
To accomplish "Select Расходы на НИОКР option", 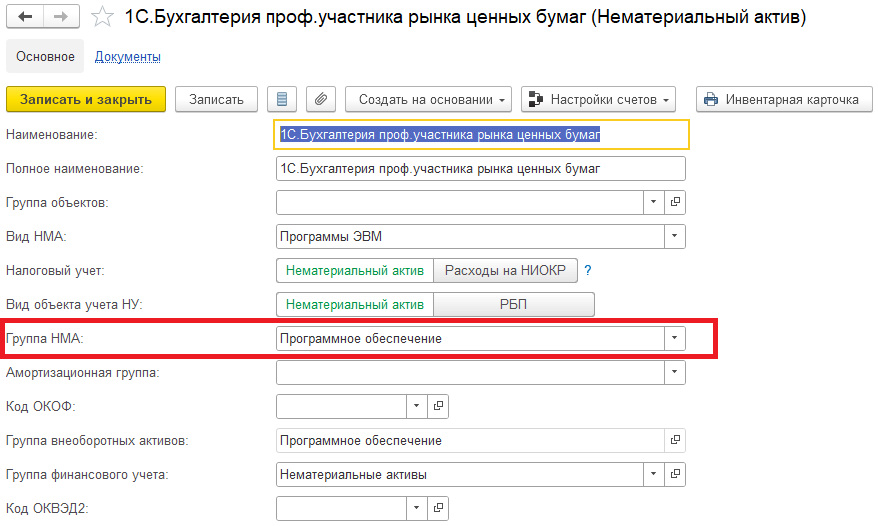I will click(506, 271).
